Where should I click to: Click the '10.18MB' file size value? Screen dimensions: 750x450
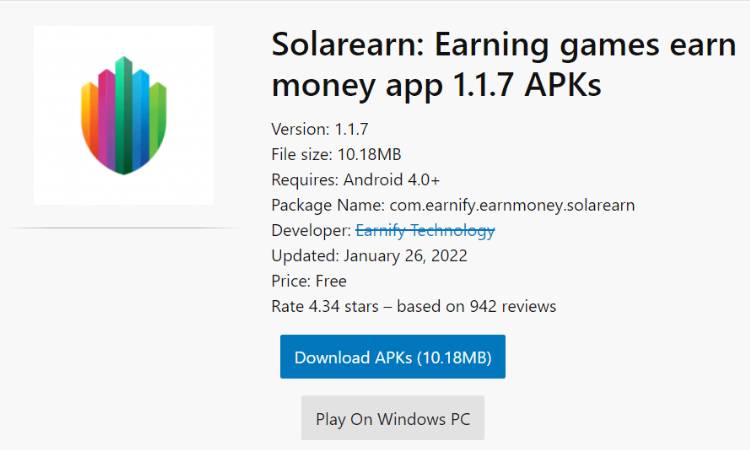(369, 154)
